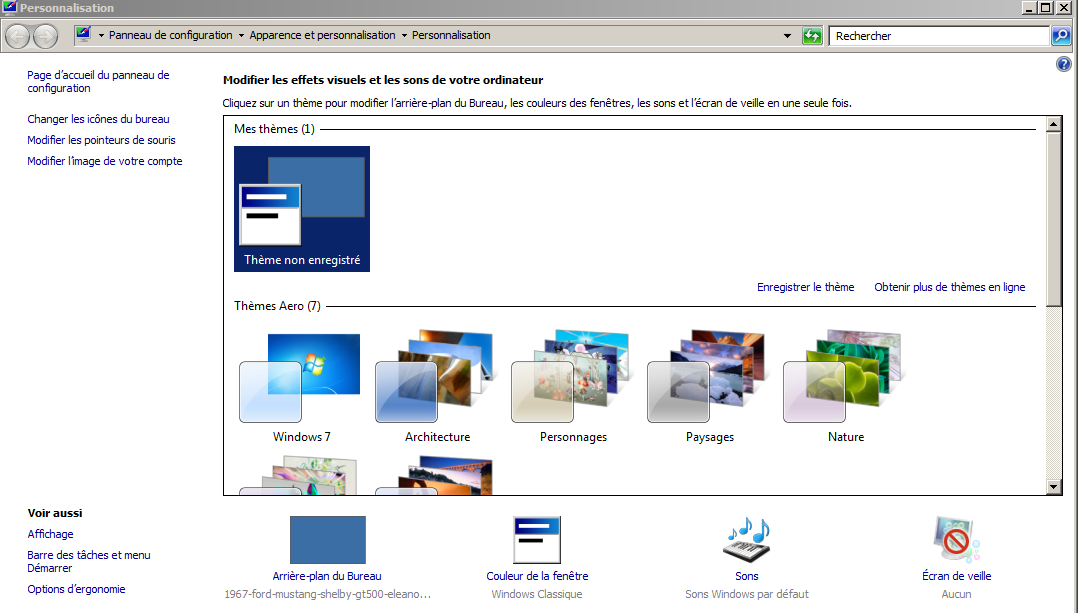Click the 1967-ford-mustang wallpaper filename
The width and height of the screenshot is (1078, 613).
327,594
